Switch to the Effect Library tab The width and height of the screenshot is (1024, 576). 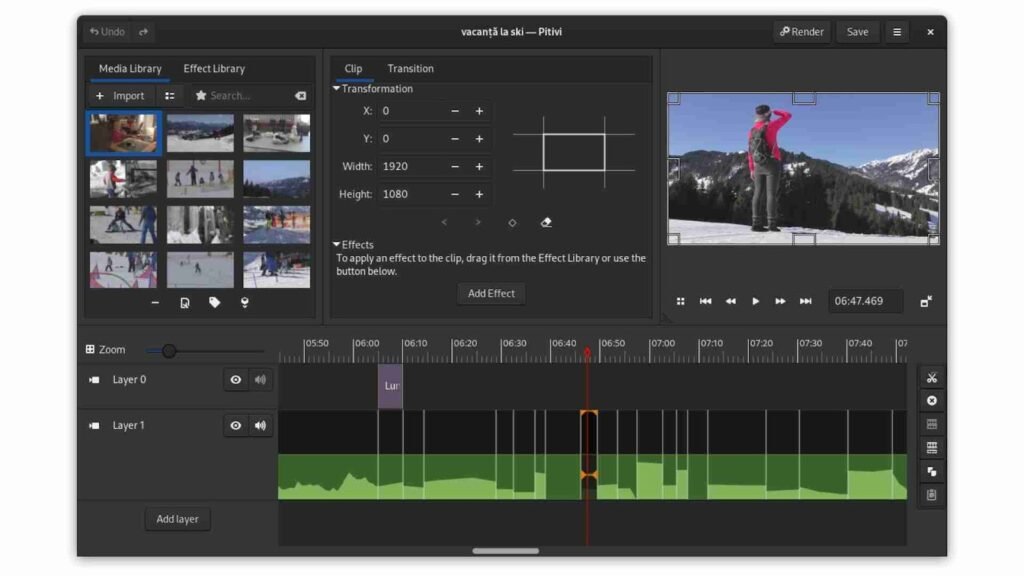point(214,69)
